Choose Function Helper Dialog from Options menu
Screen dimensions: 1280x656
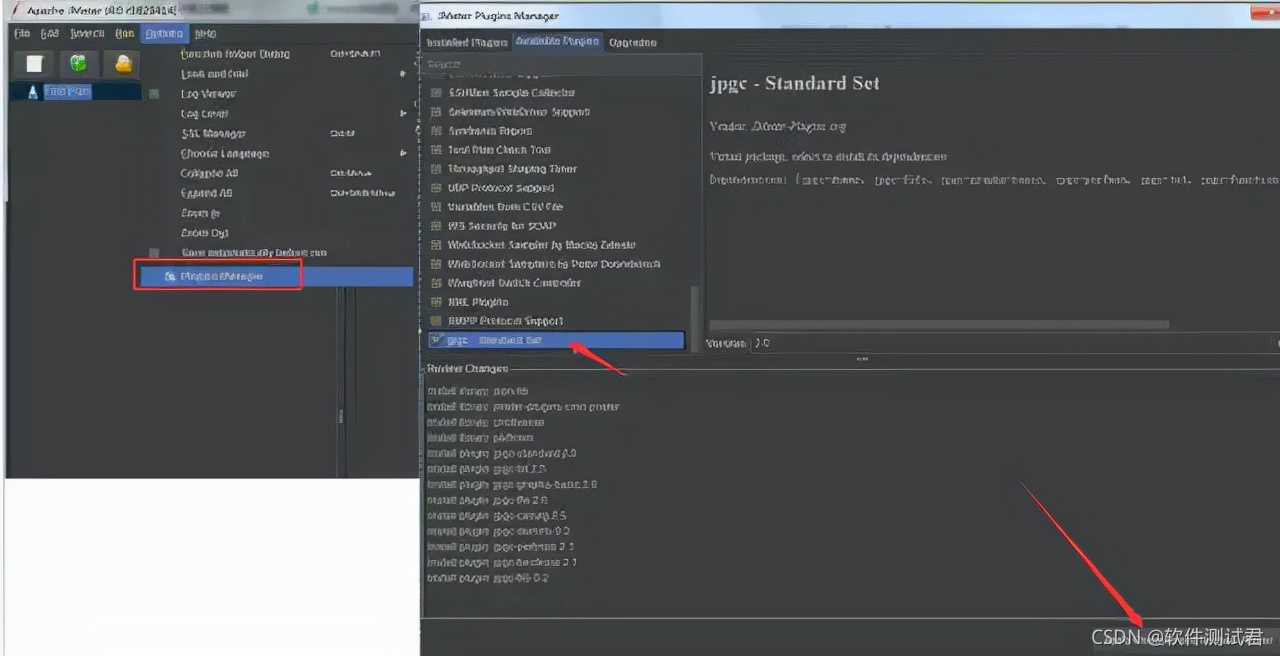point(235,54)
